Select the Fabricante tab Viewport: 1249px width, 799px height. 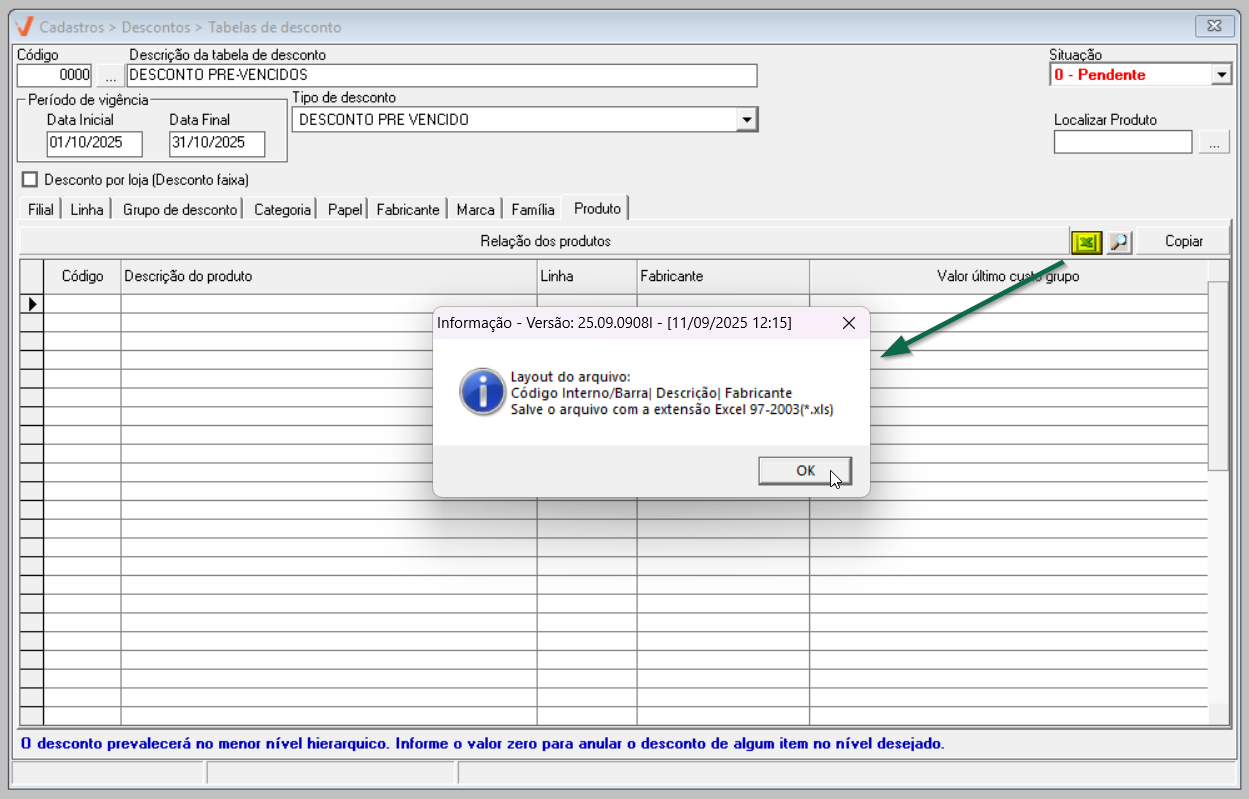(x=407, y=210)
